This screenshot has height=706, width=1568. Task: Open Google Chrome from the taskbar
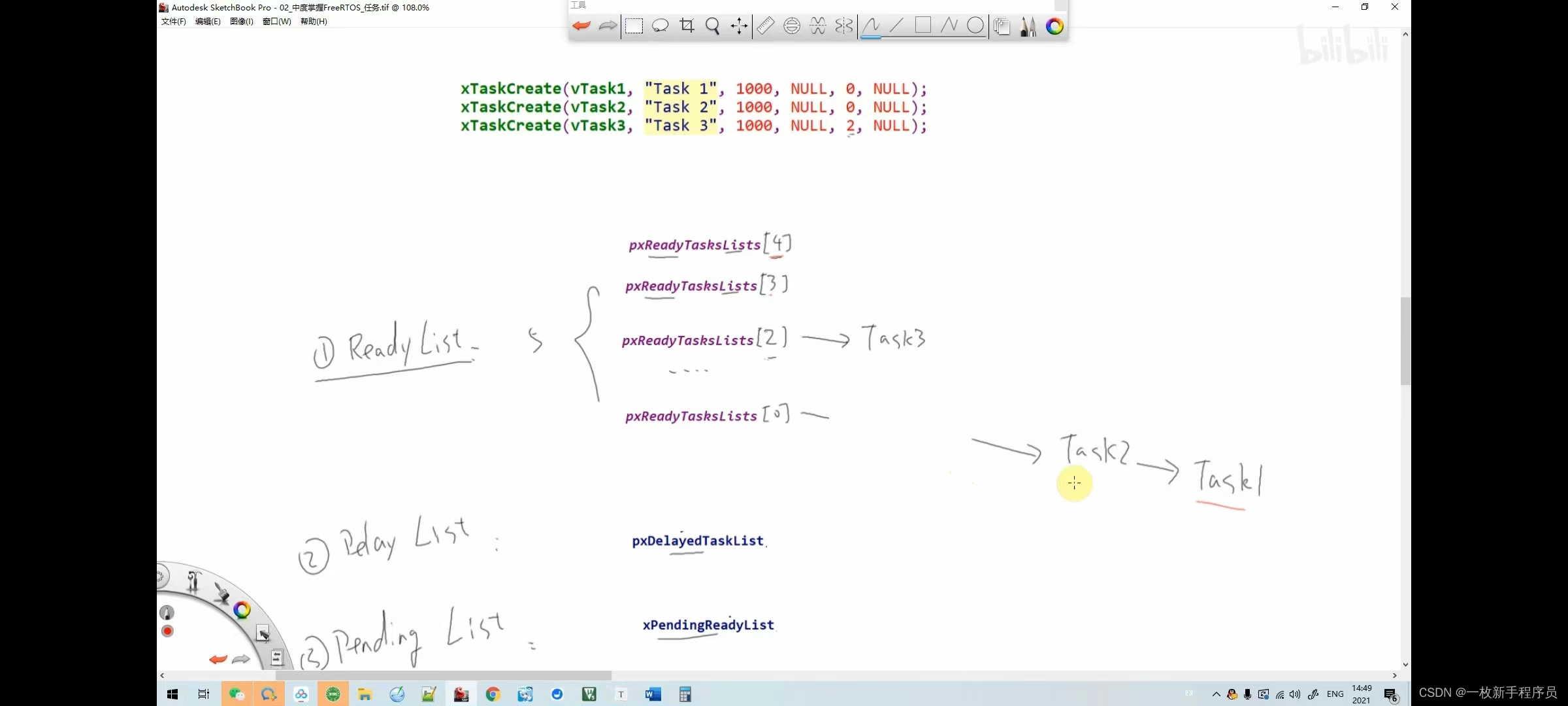pos(493,694)
